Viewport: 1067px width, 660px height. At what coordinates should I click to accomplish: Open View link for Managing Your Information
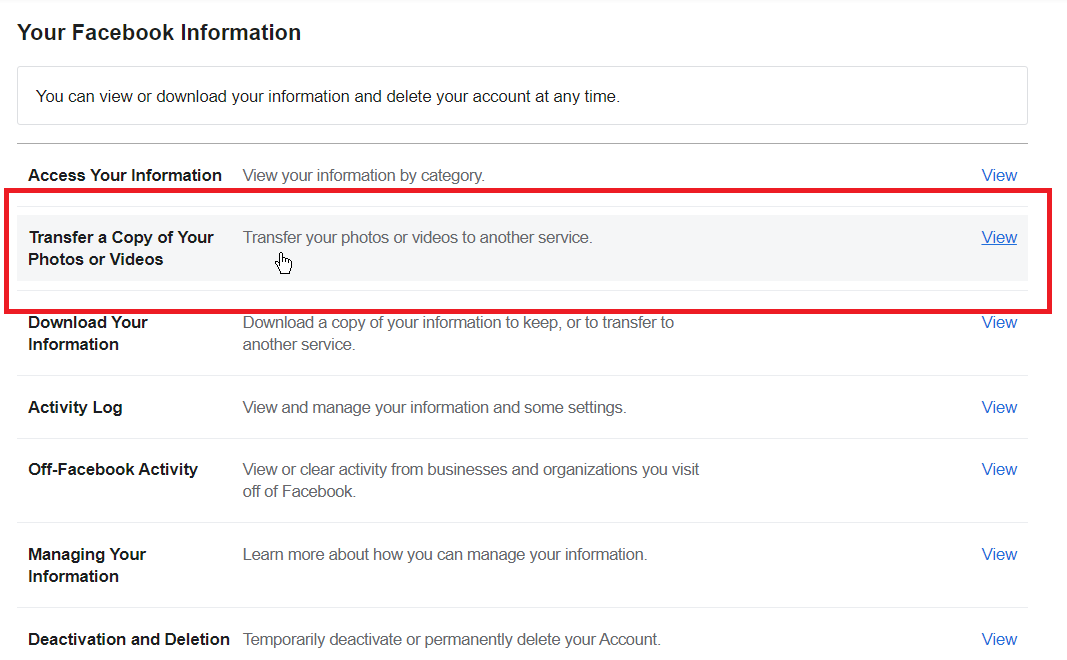click(998, 555)
